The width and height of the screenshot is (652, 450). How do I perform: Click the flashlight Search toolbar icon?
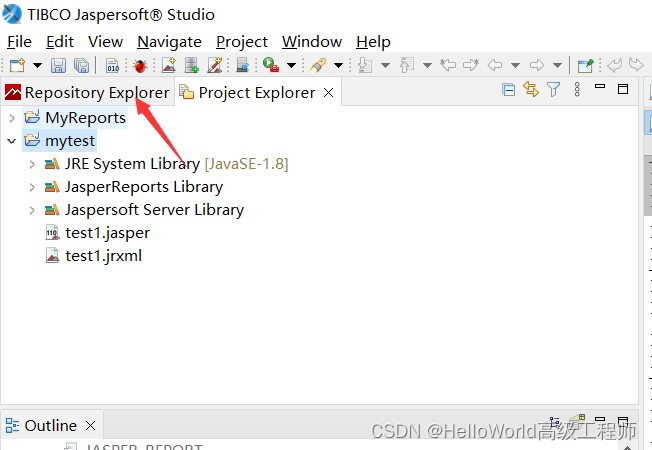click(x=318, y=65)
